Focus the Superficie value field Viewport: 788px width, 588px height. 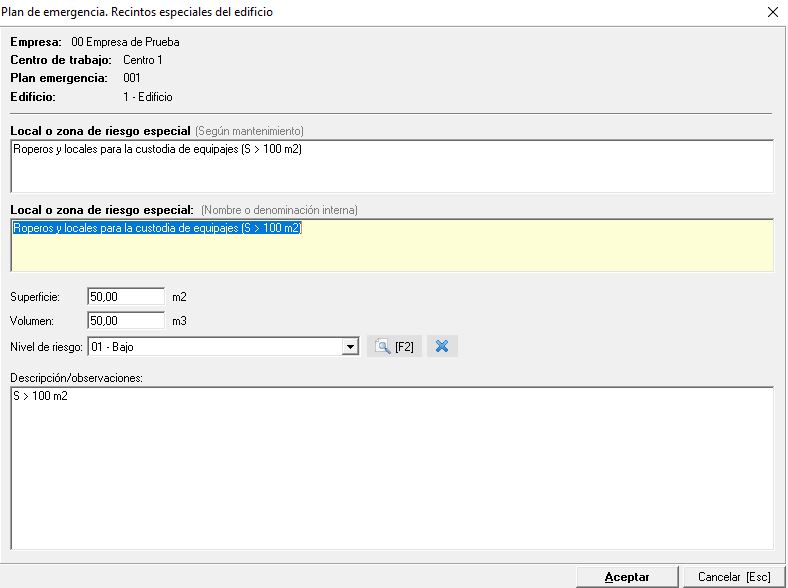(125, 297)
